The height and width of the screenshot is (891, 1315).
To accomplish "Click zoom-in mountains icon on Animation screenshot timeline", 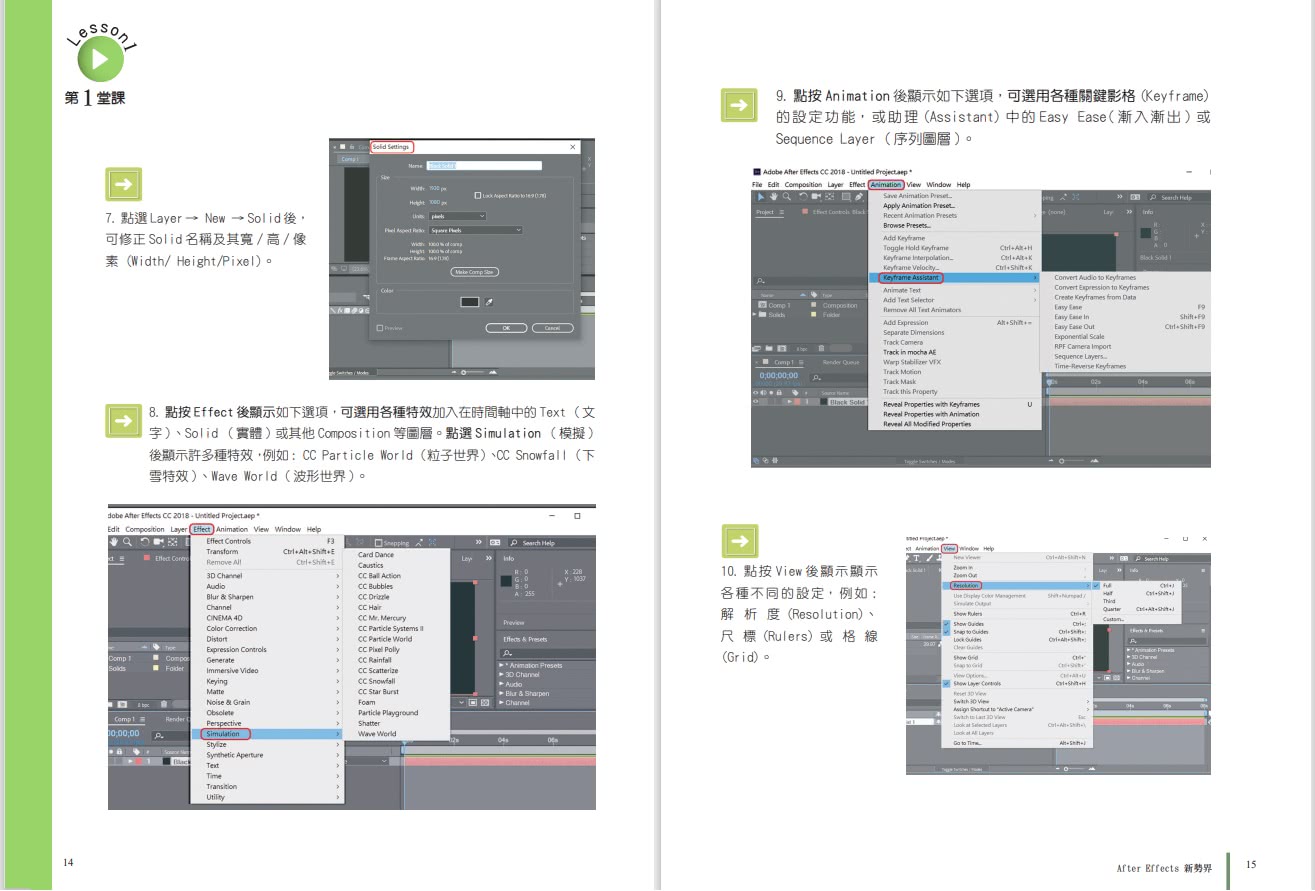I will [x=1095, y=461].
